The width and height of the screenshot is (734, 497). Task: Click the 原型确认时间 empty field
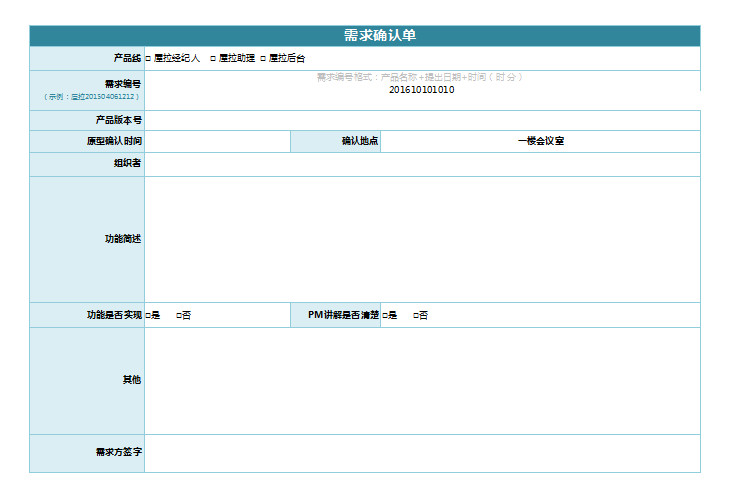coord(218,141)
